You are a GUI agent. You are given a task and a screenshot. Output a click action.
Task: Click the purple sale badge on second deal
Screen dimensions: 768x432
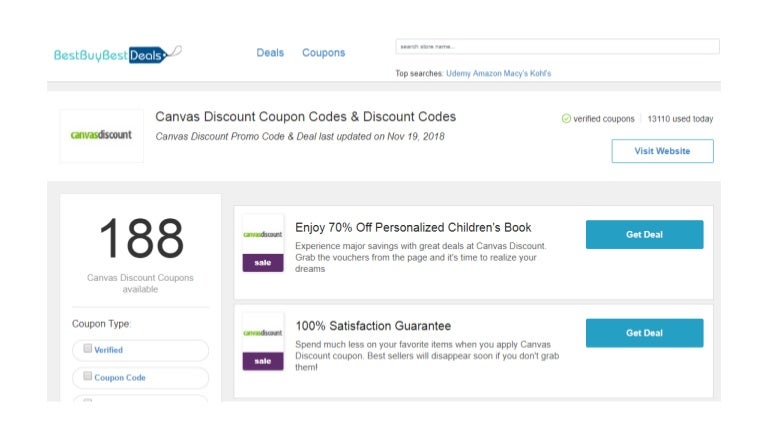pyautogui.click(x=263, y=360)
